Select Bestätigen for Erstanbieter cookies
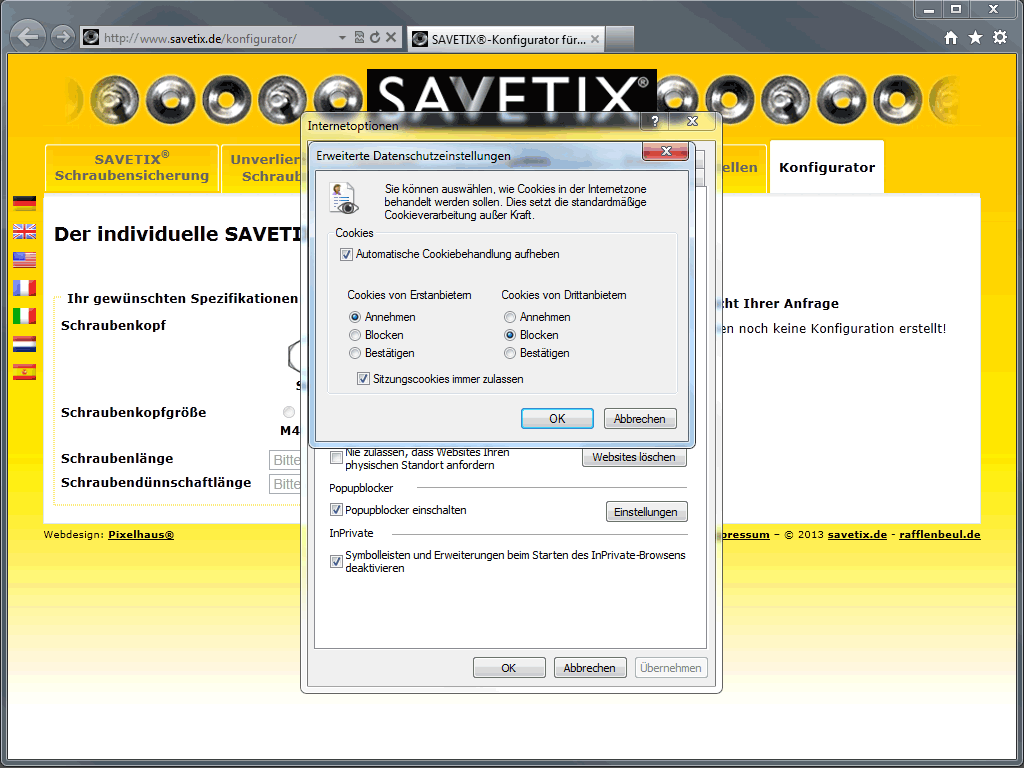This screenshot has height=768, width=1024. [355, 353]
